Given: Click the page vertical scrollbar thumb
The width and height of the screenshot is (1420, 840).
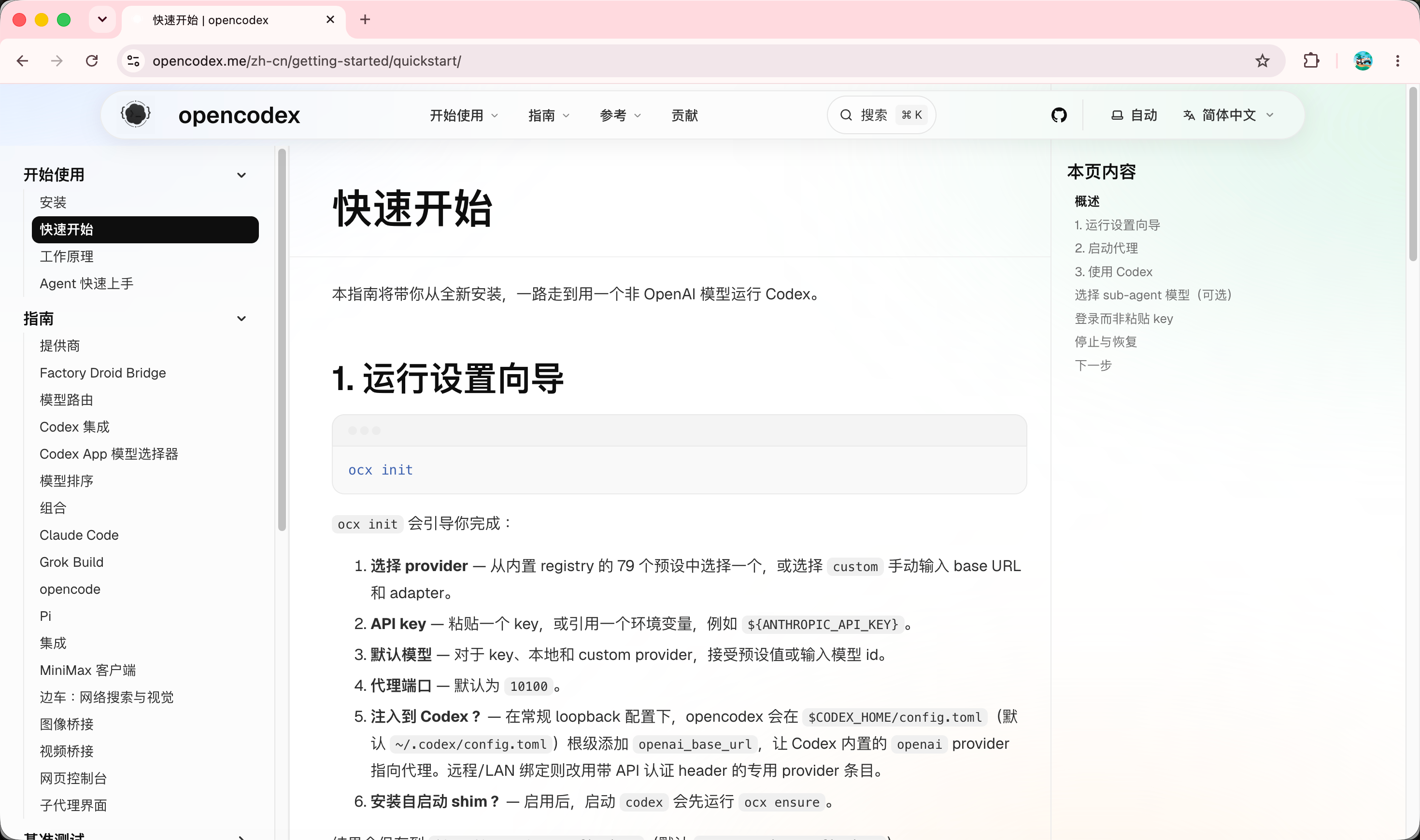Looking at the screenshot, I should pyautogui.click(x=1413, y=173).
